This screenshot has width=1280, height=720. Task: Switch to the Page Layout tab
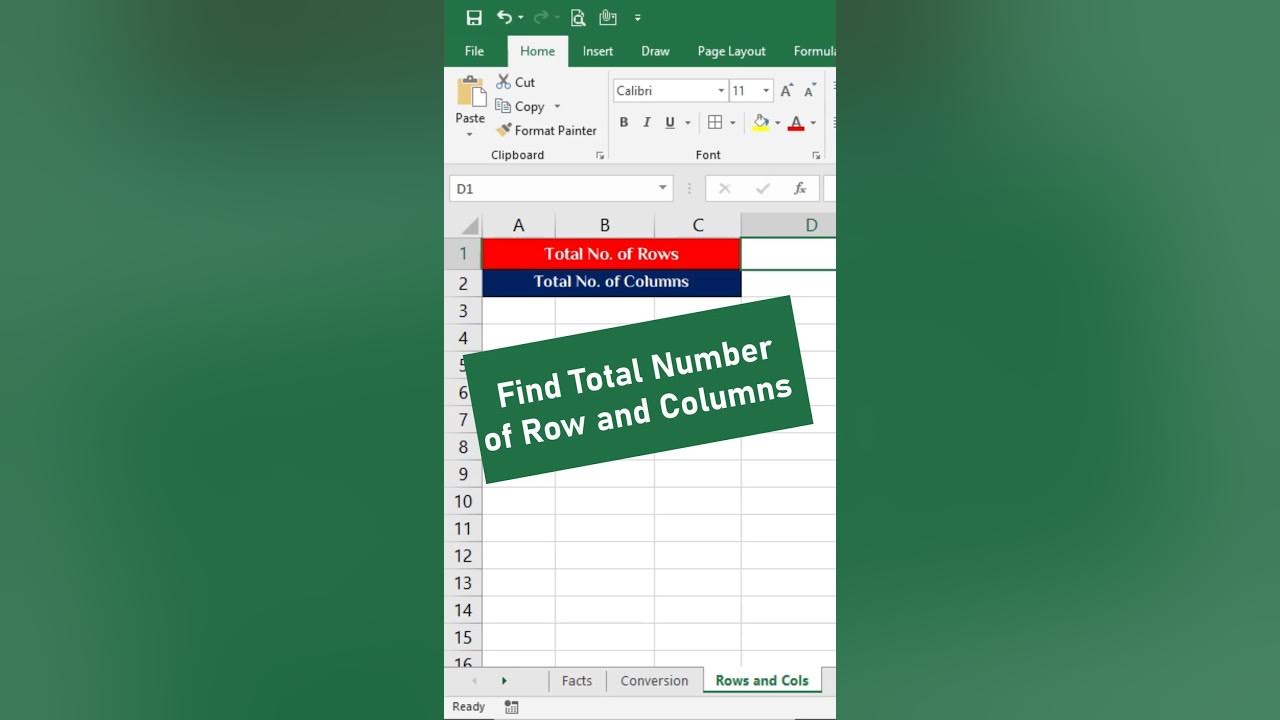coord(732,51)
